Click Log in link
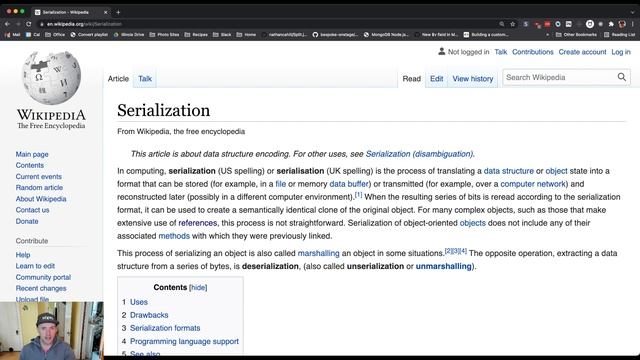The image size is (640, 360). point(621,52)
